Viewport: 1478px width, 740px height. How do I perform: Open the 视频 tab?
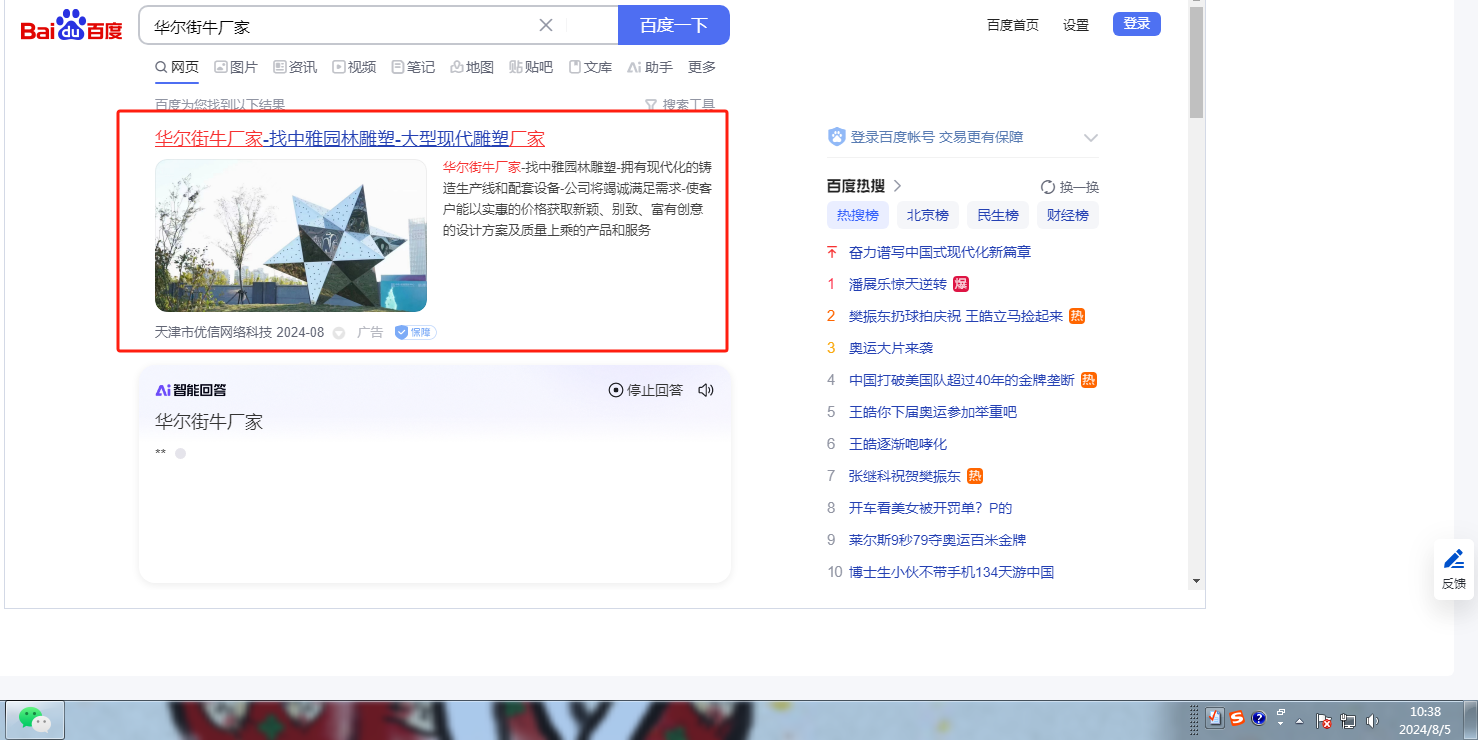coord(354,67)
